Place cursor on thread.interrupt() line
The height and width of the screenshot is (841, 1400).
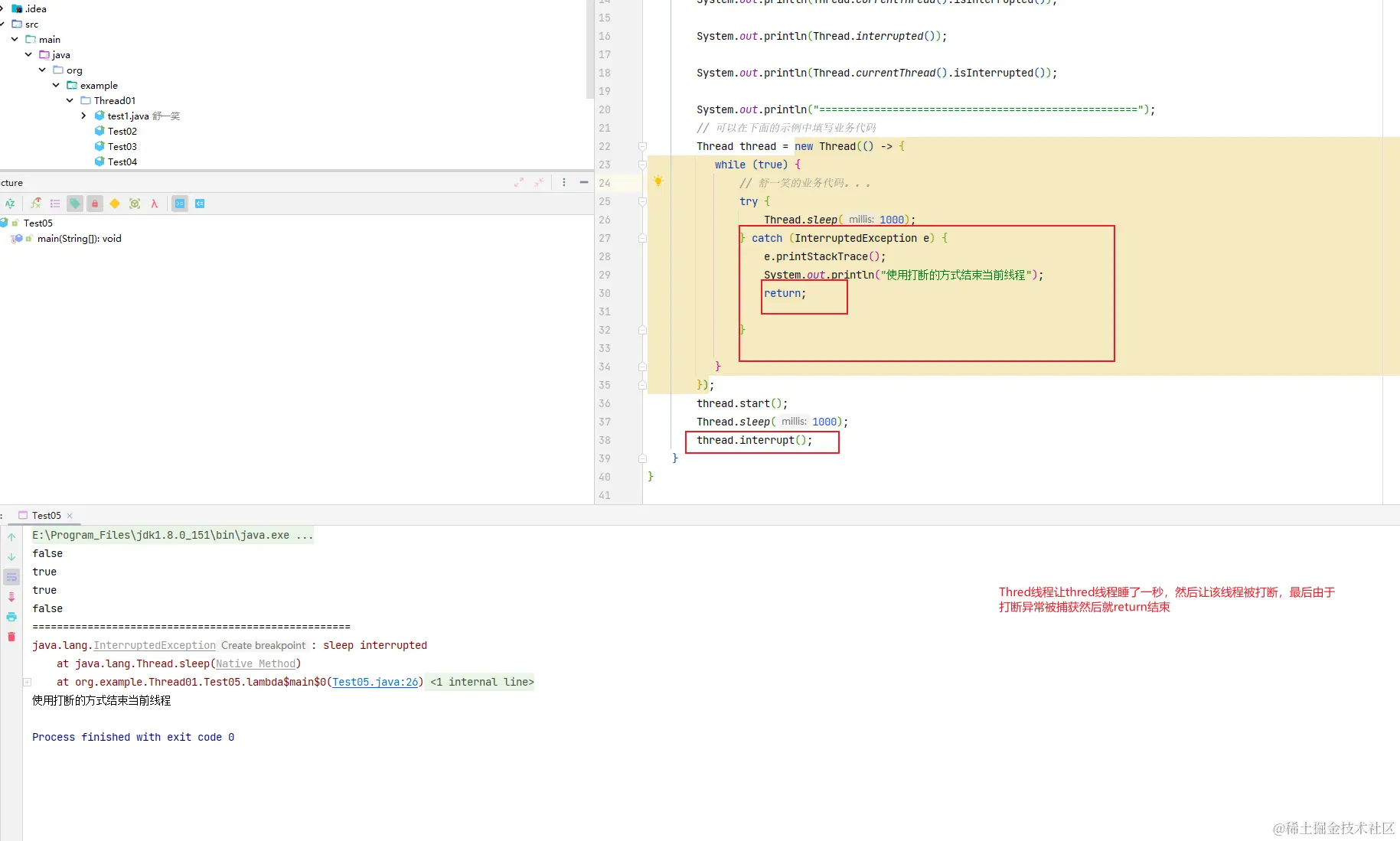tap(754, 440)
